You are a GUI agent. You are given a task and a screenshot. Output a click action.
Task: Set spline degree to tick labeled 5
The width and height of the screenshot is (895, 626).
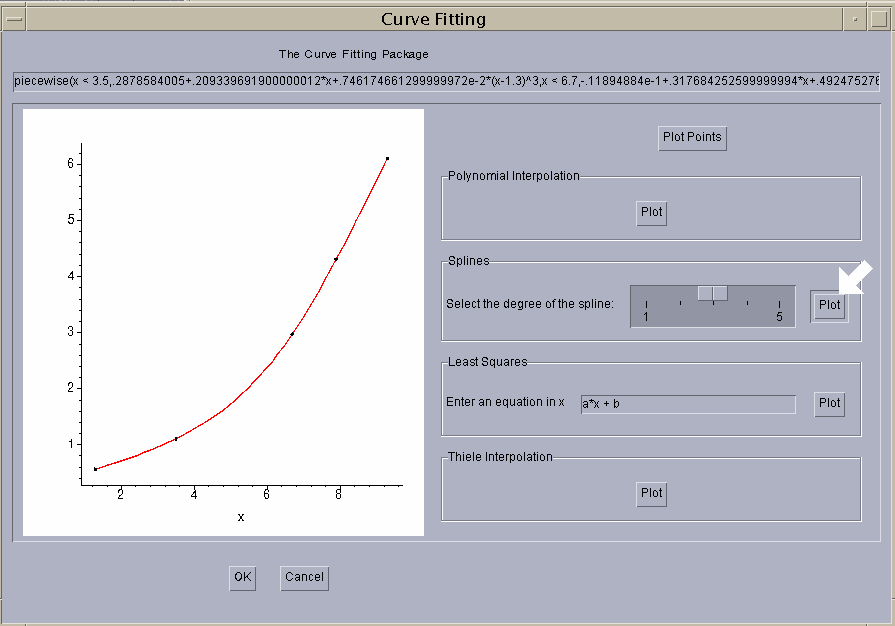click(779, 303)
